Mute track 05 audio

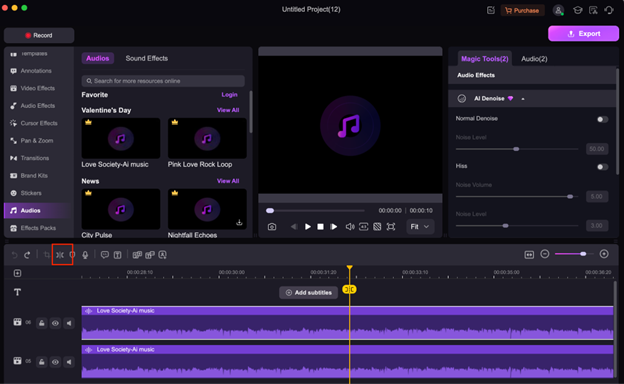point(69,362)
